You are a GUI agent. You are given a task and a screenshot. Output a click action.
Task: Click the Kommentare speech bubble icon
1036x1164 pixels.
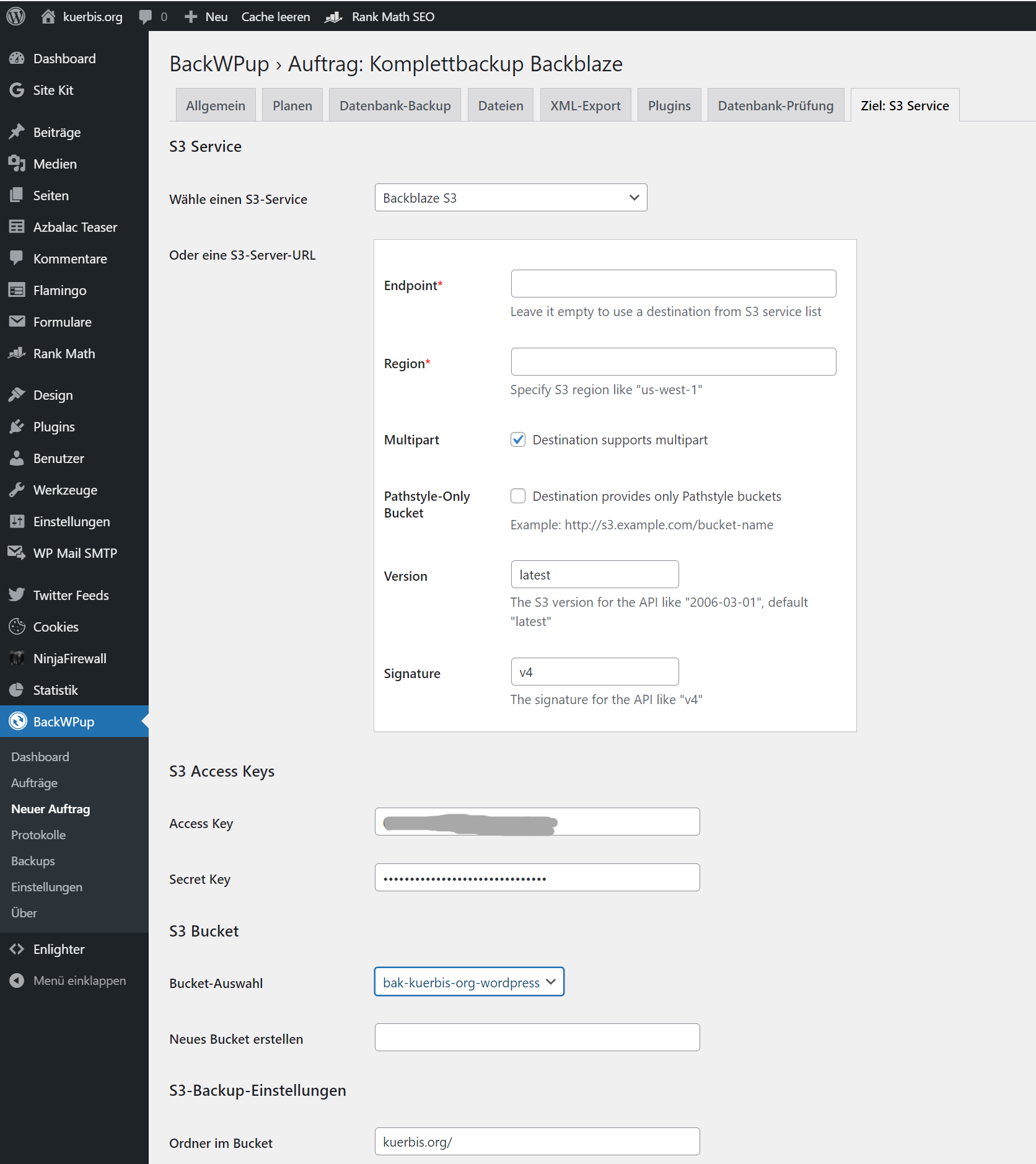(x=17, y=258)
